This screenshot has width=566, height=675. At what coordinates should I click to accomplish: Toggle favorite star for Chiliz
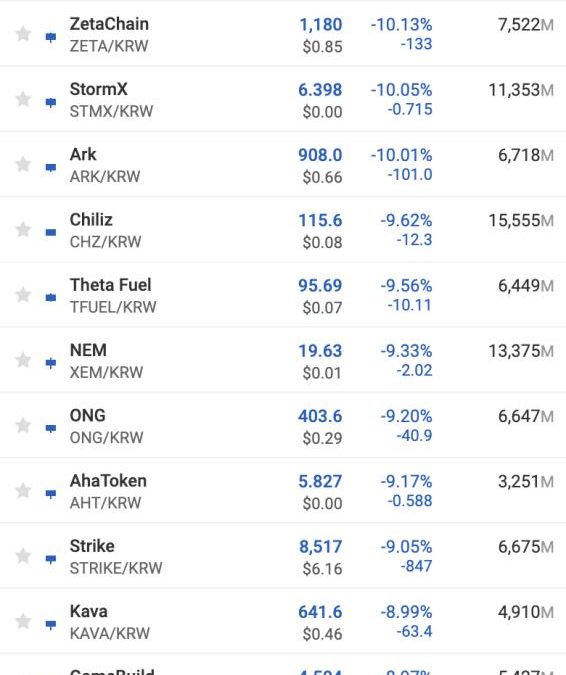pos(23,229)
